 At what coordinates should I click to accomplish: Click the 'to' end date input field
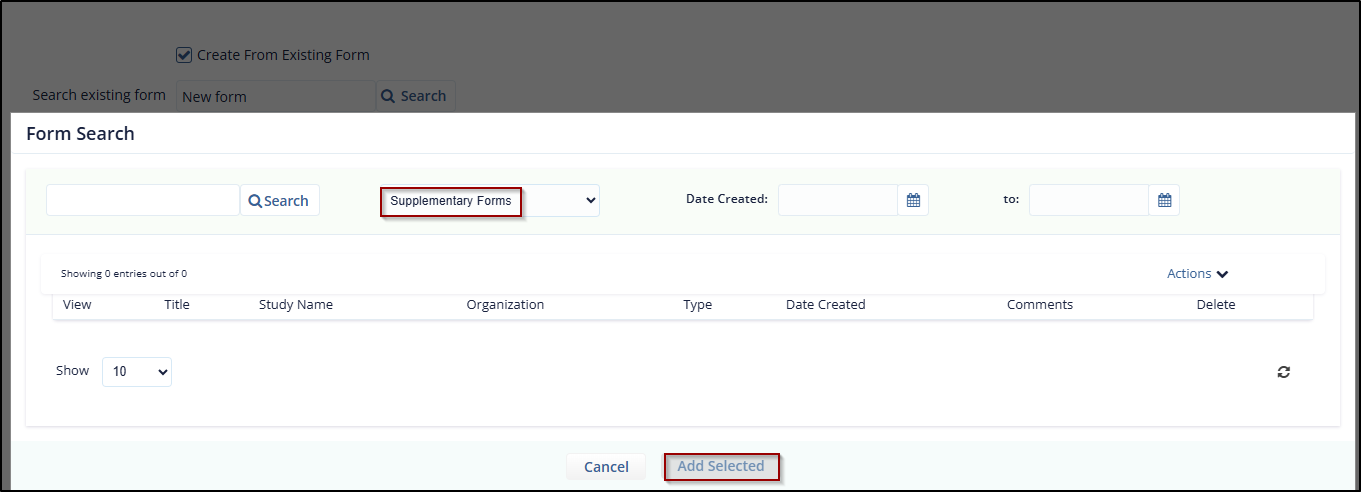(1089, 200)
